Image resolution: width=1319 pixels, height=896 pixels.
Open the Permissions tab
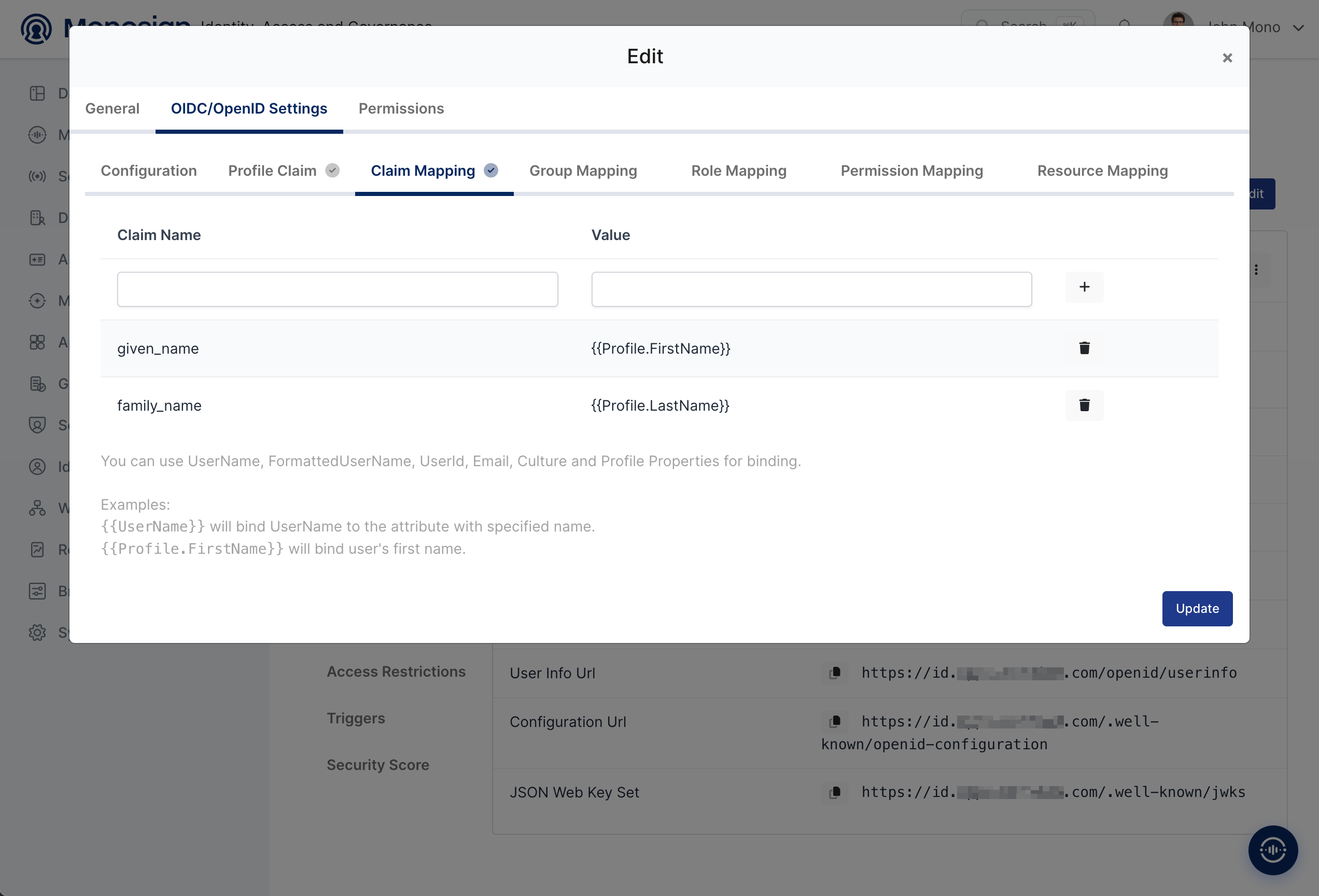pos(401,108)
